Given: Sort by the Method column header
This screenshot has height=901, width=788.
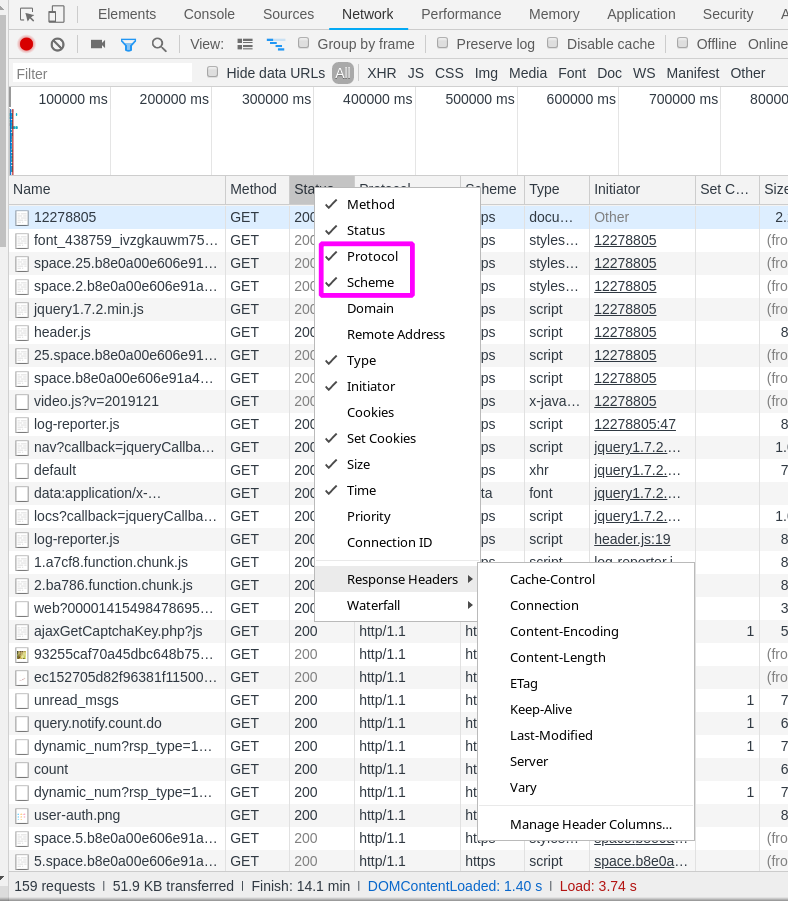Looking at the screenshot, I should coord(257,190).
